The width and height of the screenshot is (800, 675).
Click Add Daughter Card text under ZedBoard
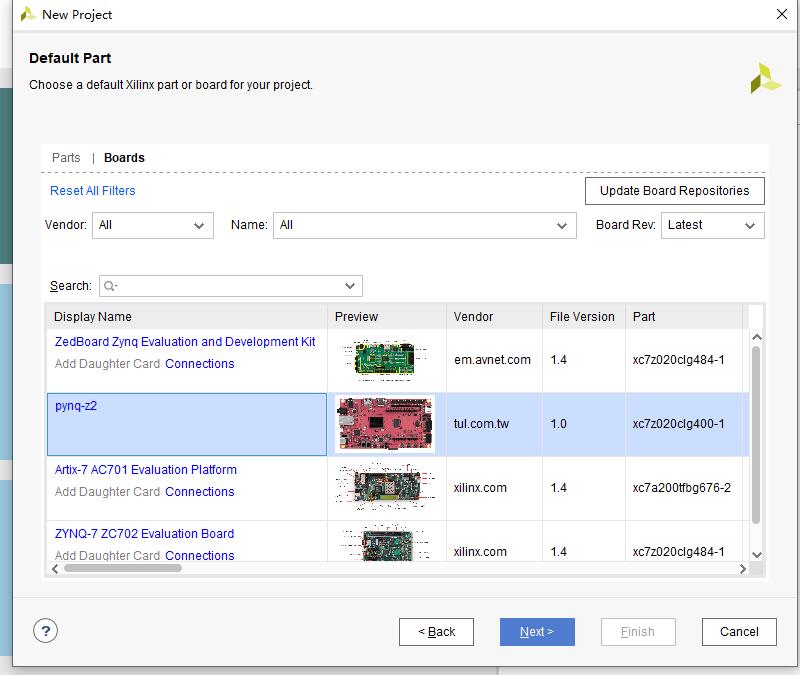pos(107,364)
